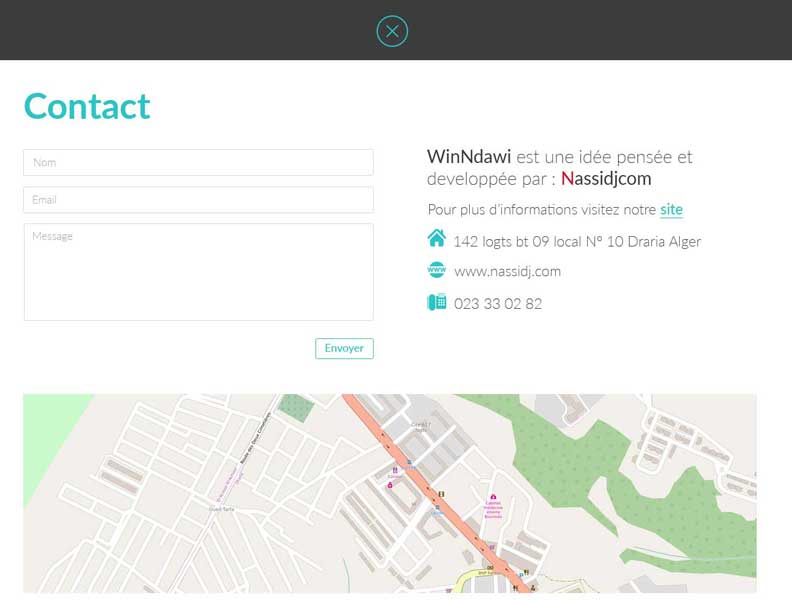792x600 pixels.
Task: Focus the Email input field
Action: [x=199, y=200]
